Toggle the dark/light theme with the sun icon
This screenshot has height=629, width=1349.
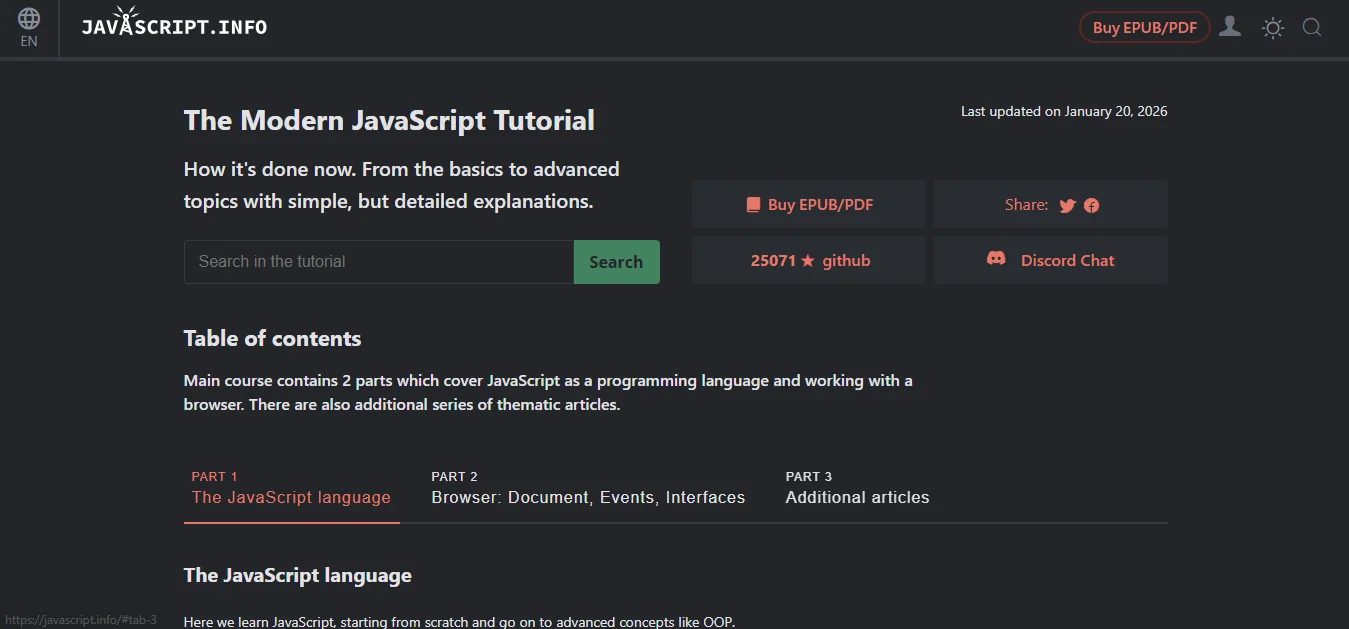(1271, 27)
